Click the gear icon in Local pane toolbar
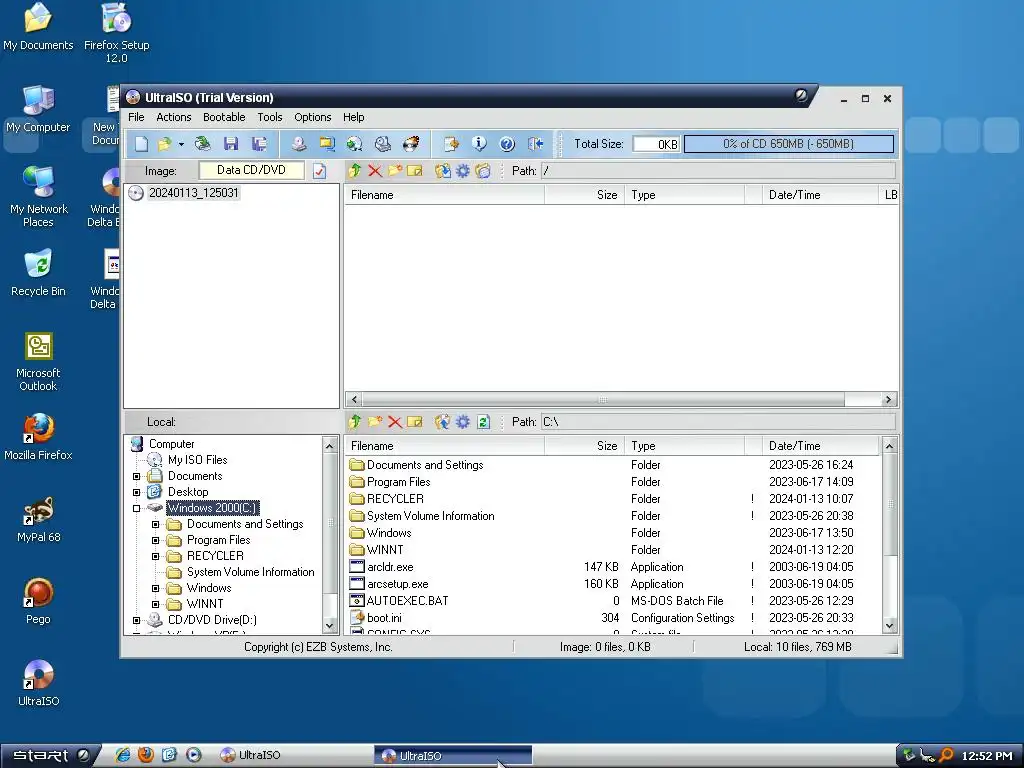 (462, 422)
